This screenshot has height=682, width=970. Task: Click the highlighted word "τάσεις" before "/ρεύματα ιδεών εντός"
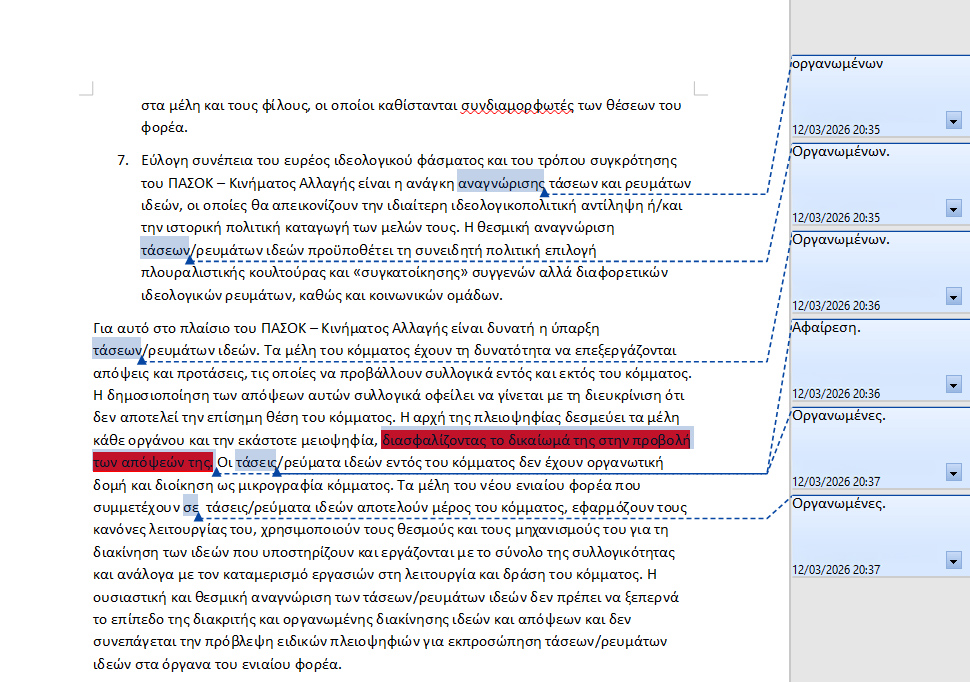coord(255,463)
